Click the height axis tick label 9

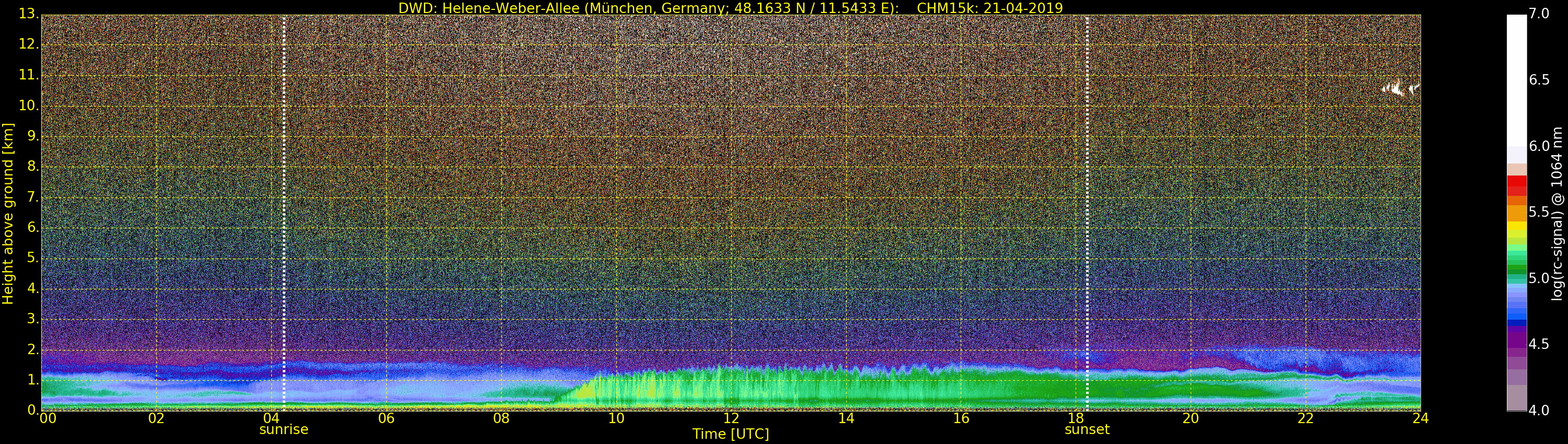pyautogui.click(x=33, y=136)
